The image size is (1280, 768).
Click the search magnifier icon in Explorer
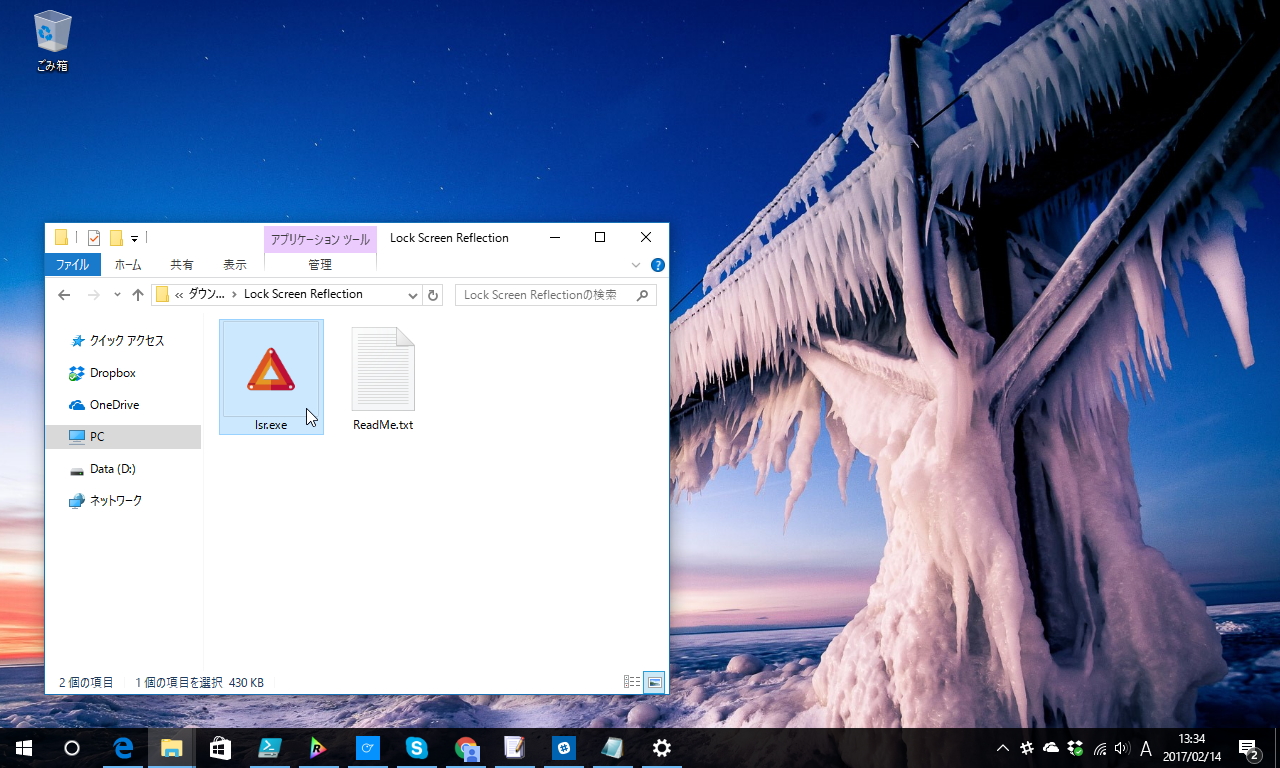[643, 295]
